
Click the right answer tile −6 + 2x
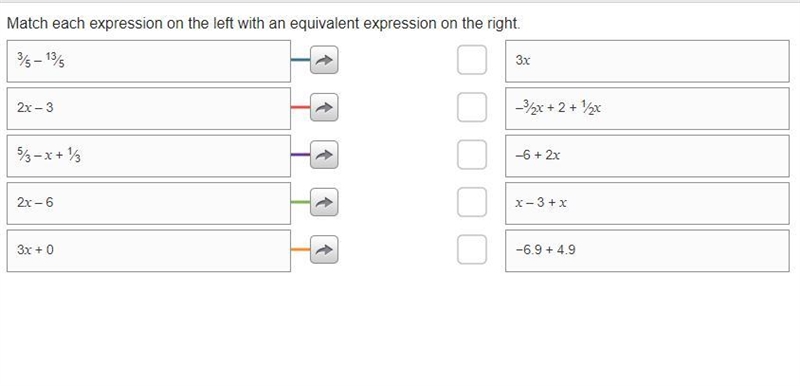[x=647, y=156]
